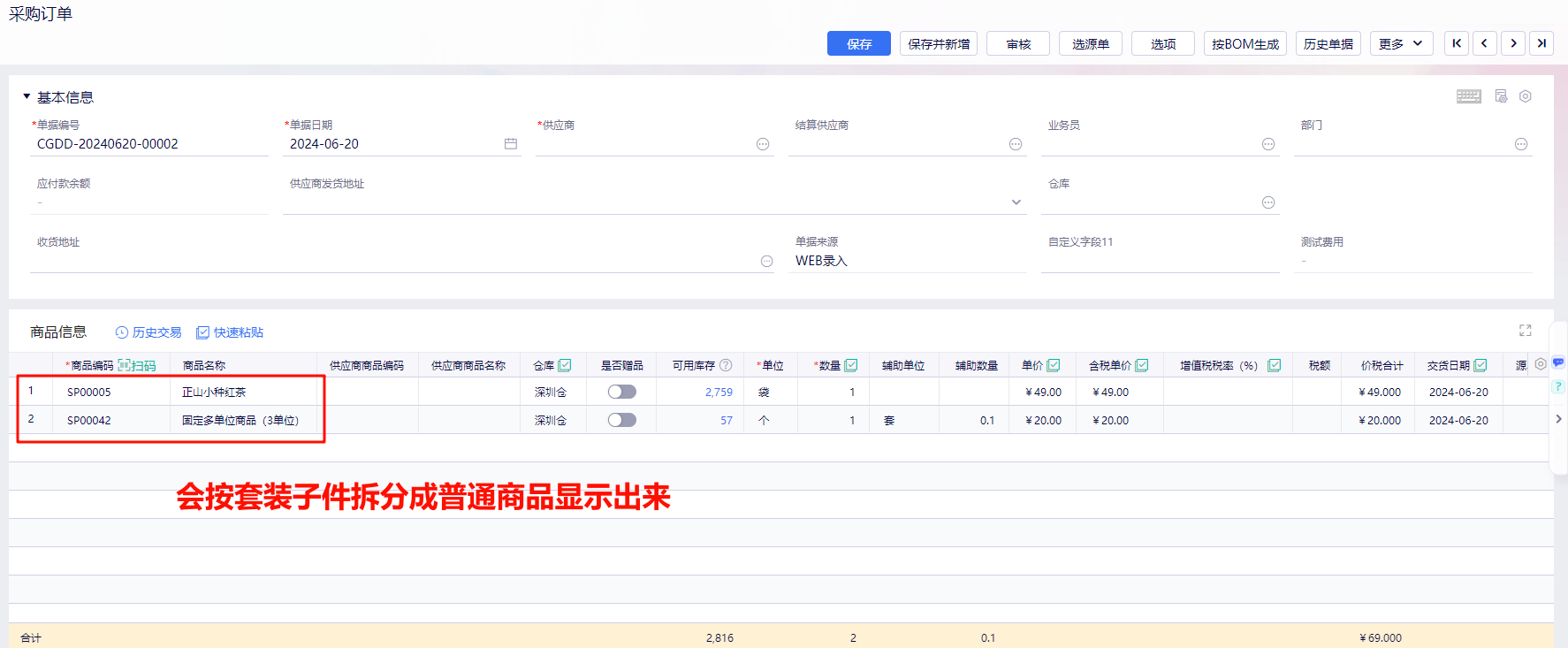
Task: Show the 可用库存 help tooltip icon
Action: coord(726,365)
